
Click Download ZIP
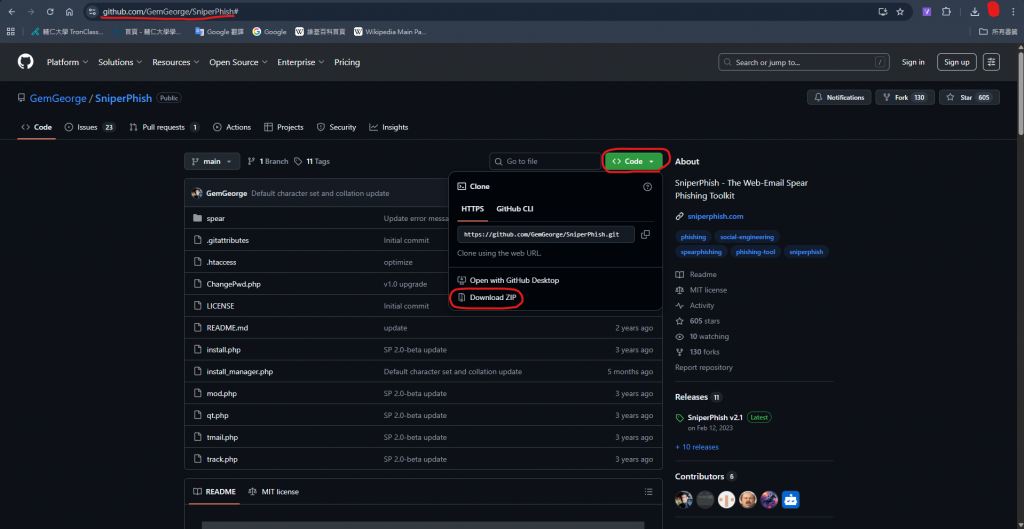coord(487,297)
